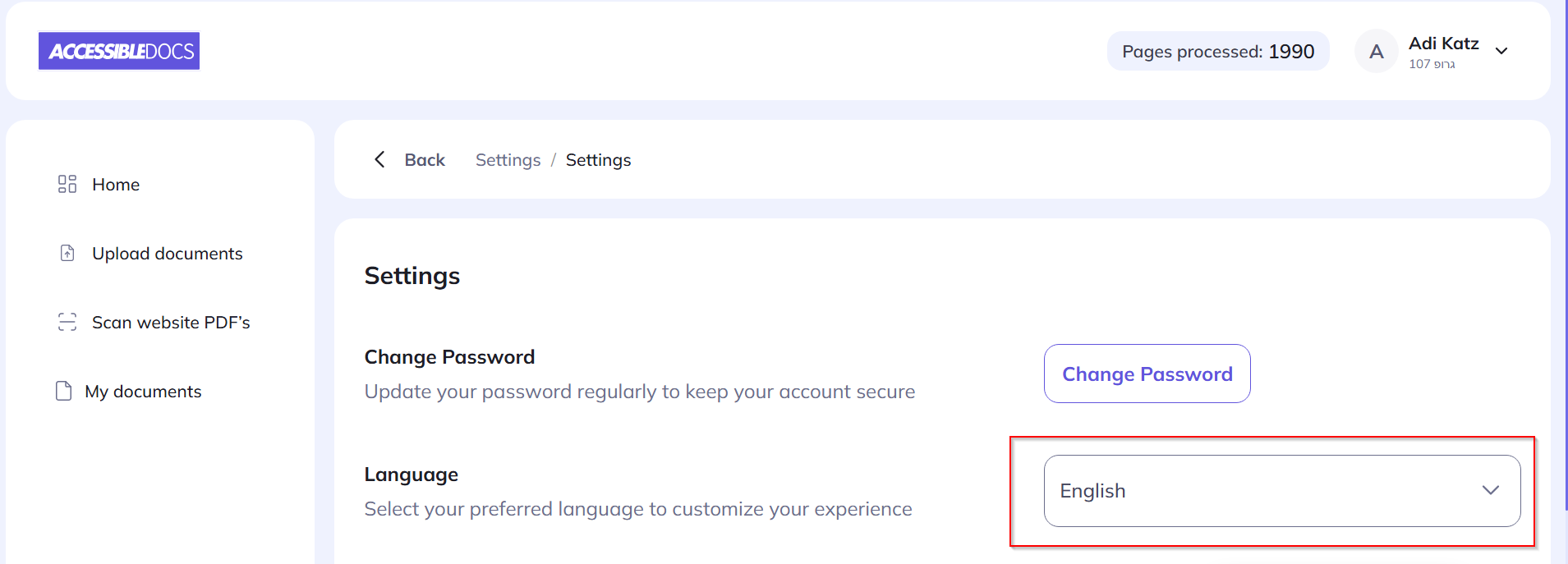Image resolution: width=1568 pixels, height=564 pixels.
Task: Click the My documents page icon
Action: 63,391
